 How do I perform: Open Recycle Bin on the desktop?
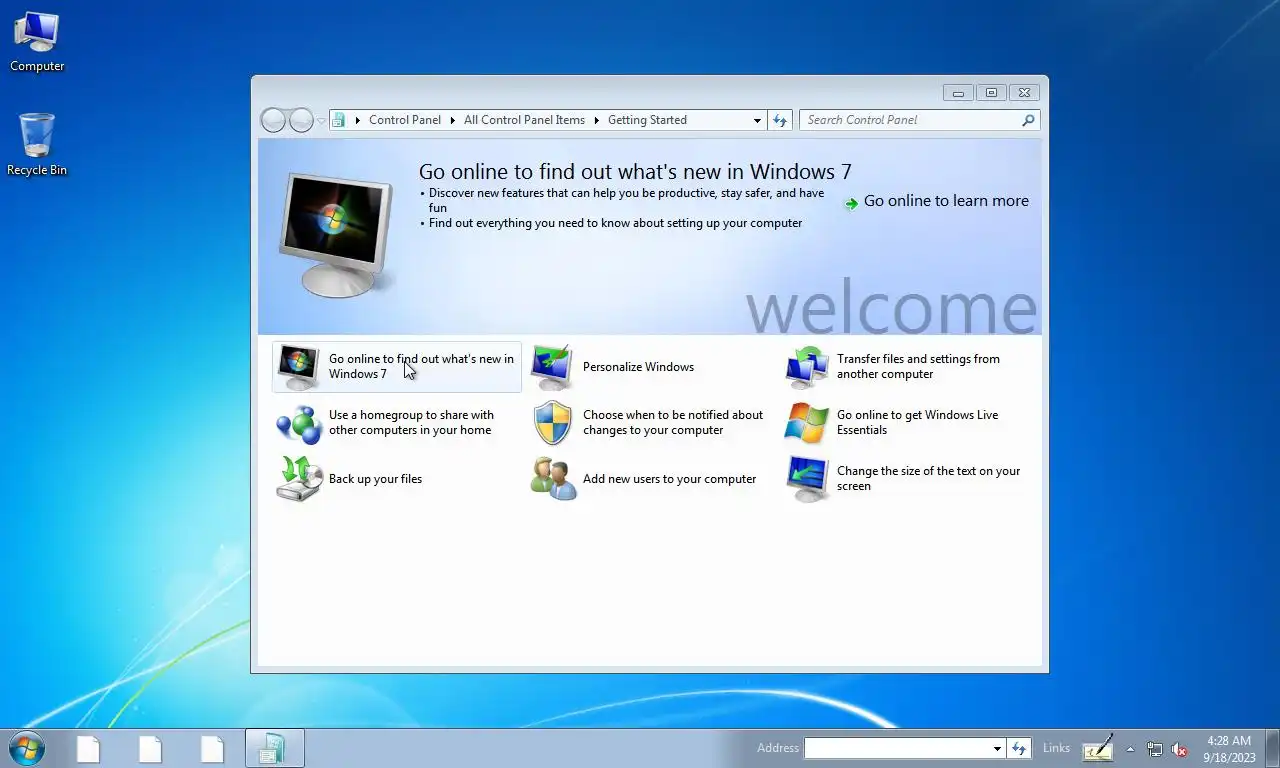tap(37, 145)
